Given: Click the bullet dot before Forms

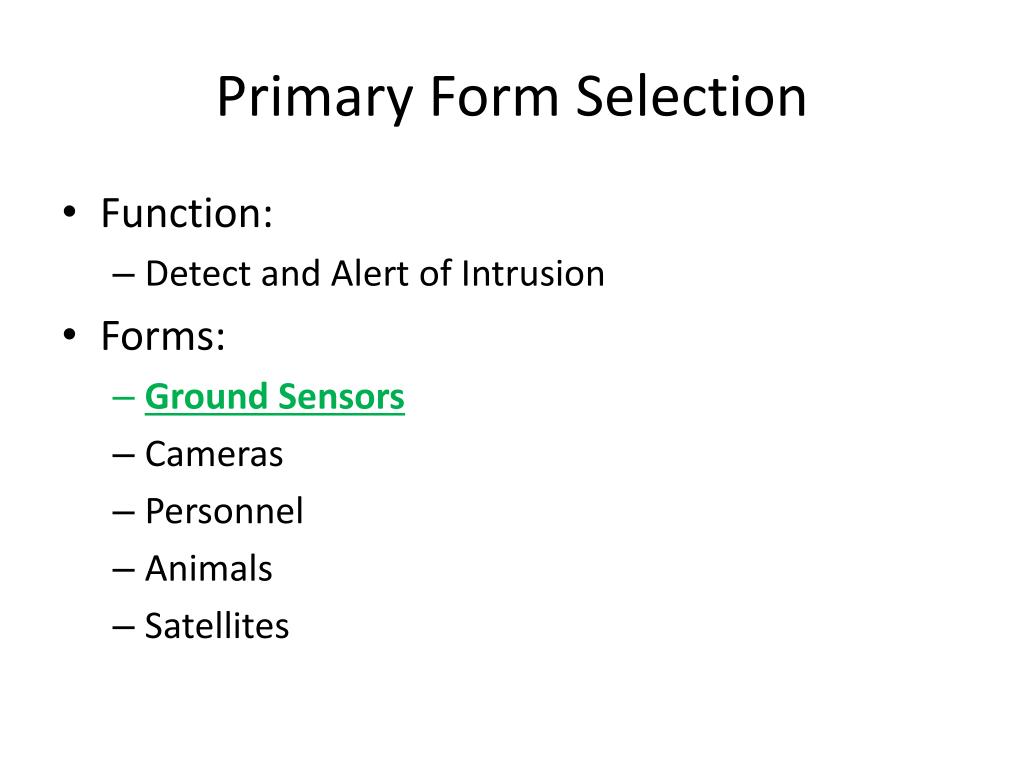Looking at the screenshot, I should click(x=69, y=335).
